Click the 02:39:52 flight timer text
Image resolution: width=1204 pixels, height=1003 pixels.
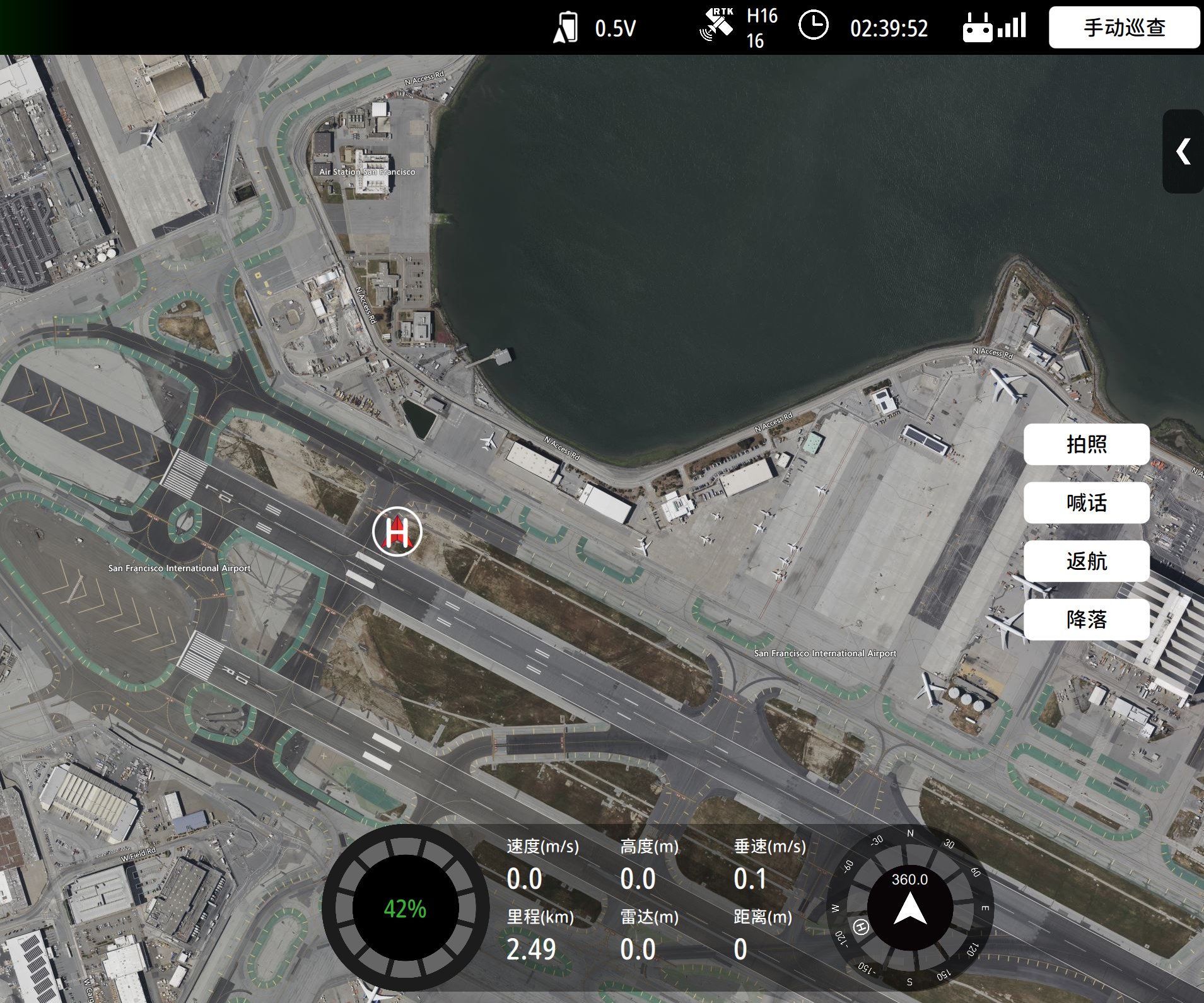(889, 28)
